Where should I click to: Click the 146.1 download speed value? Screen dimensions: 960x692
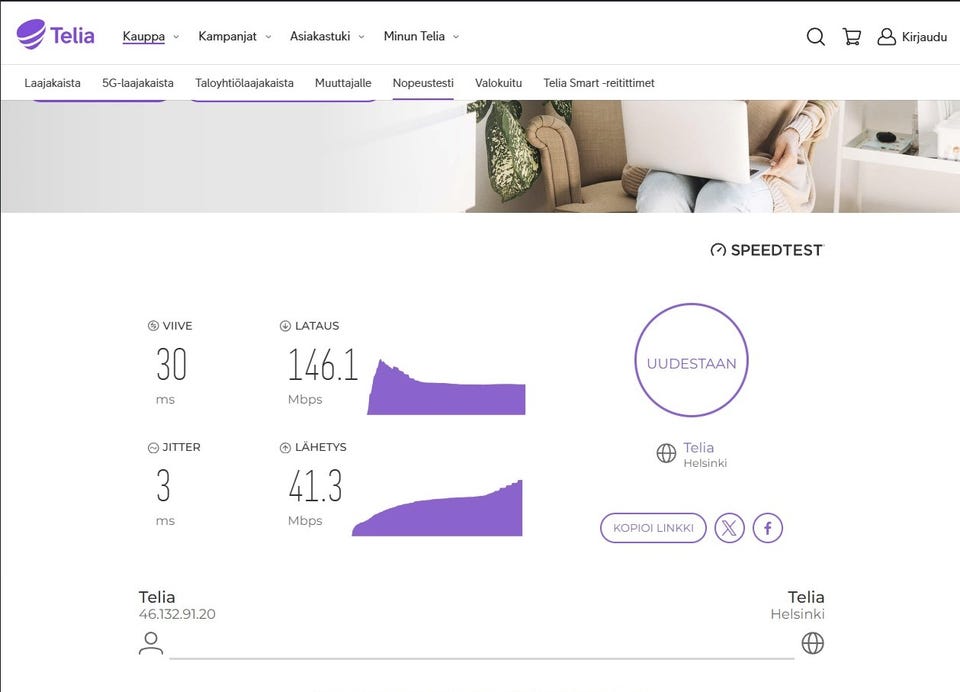323,365
